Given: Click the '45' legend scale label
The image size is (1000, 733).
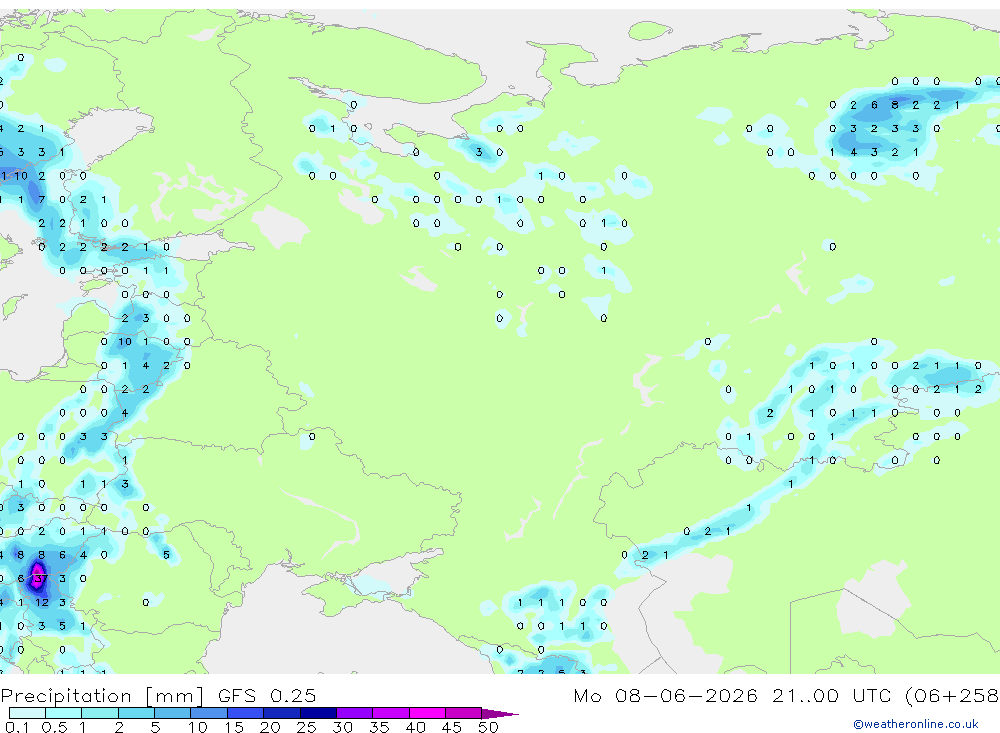Looking at the screenshot, I should pyautogui.click(x=452, y=727).
